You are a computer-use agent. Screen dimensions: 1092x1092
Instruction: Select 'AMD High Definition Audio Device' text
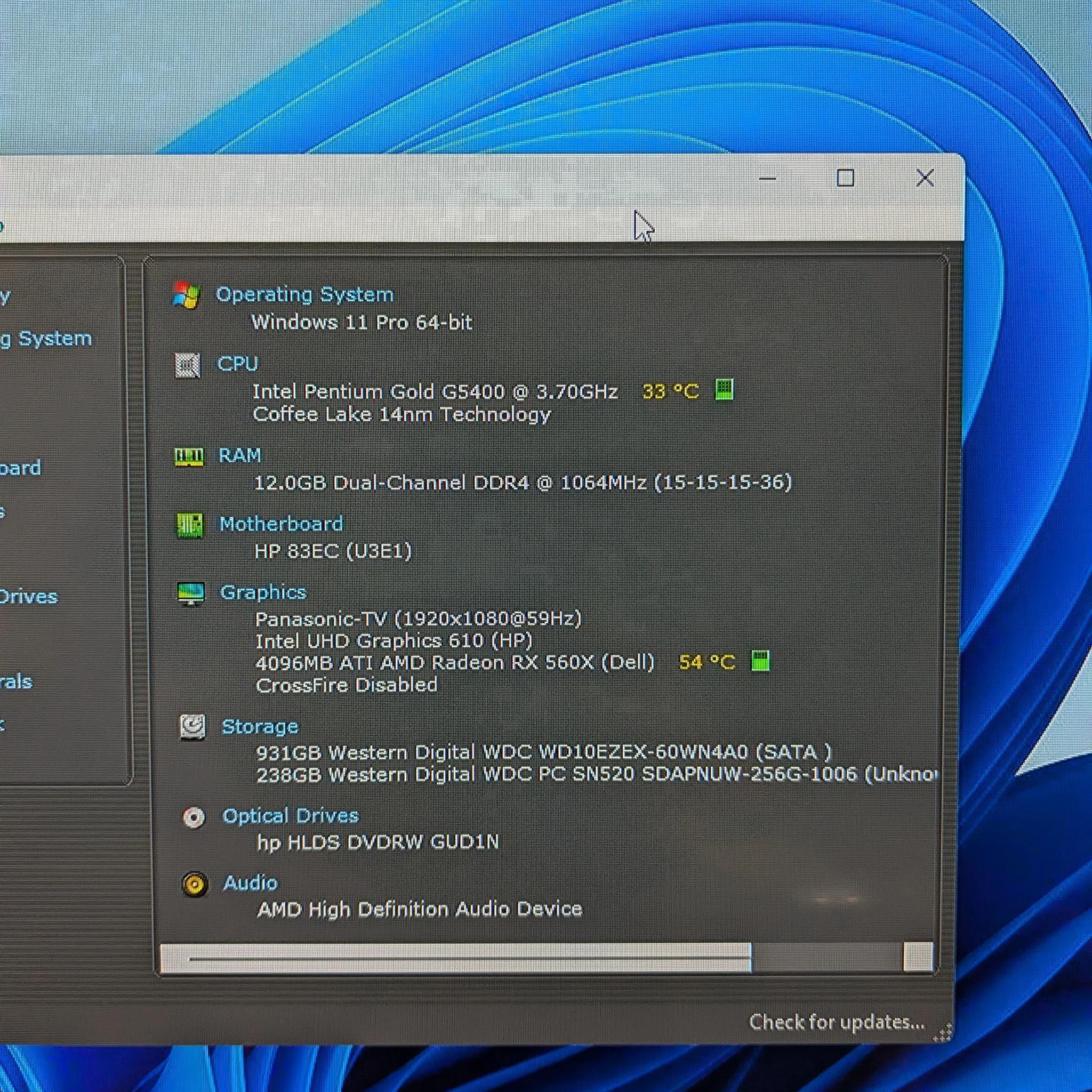coord(420,909)
